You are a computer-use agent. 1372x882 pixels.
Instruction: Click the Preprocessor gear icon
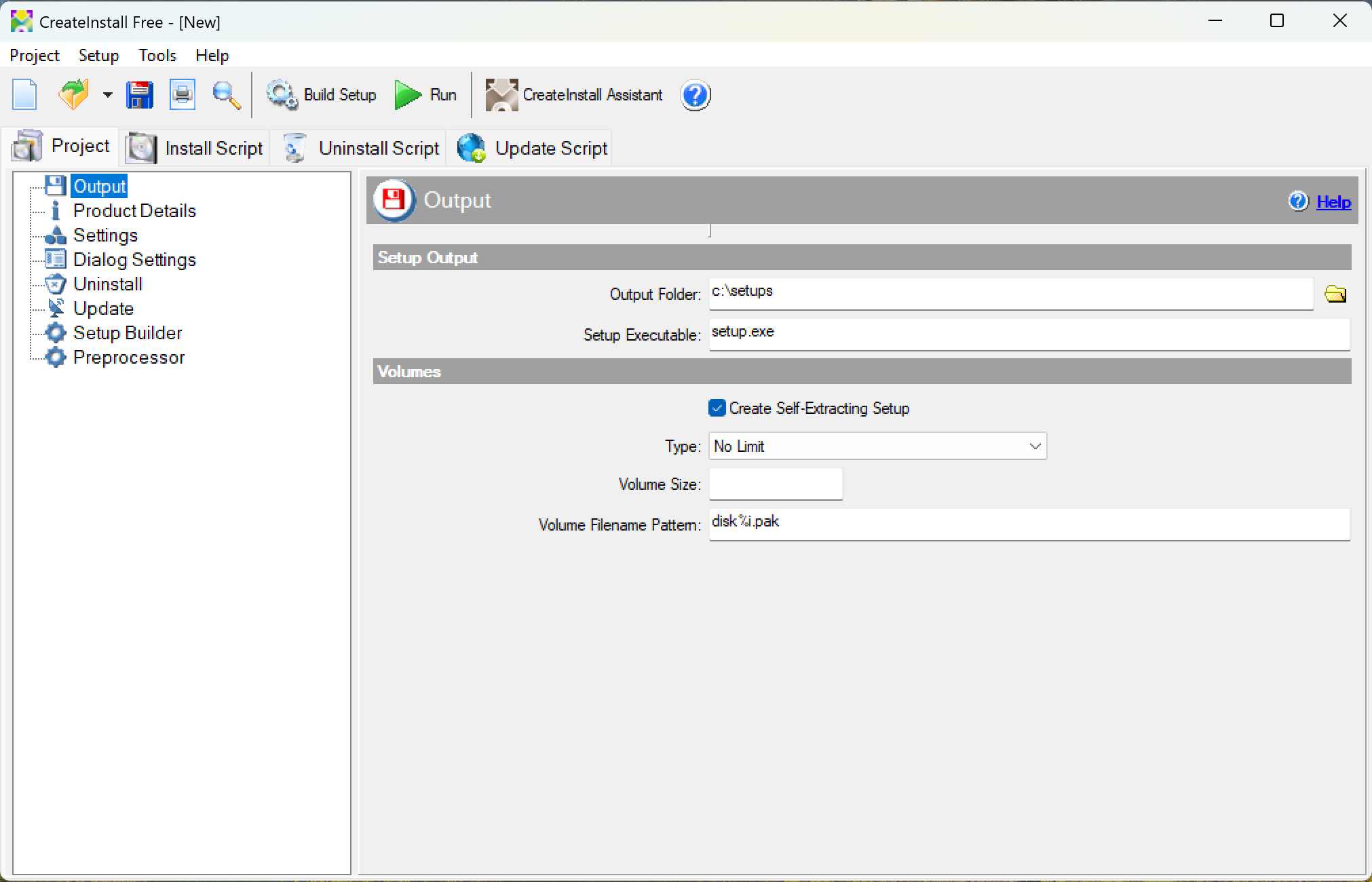point(56,357)
